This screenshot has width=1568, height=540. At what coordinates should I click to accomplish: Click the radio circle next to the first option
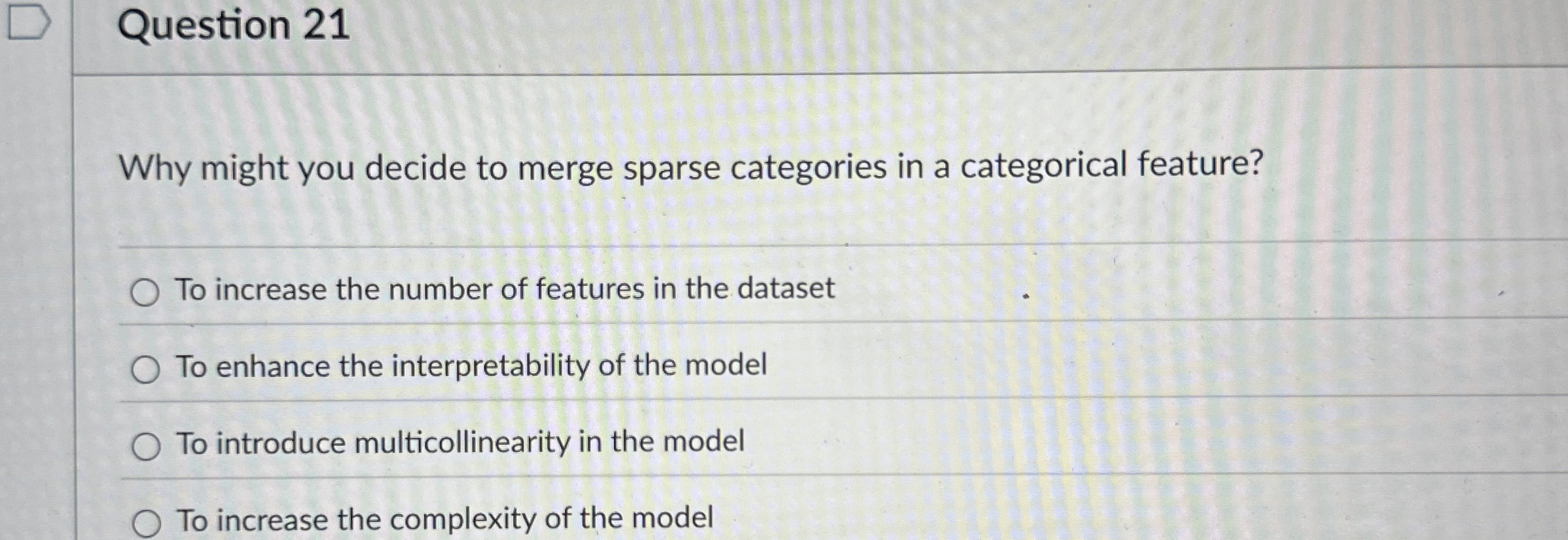(145, 293)
